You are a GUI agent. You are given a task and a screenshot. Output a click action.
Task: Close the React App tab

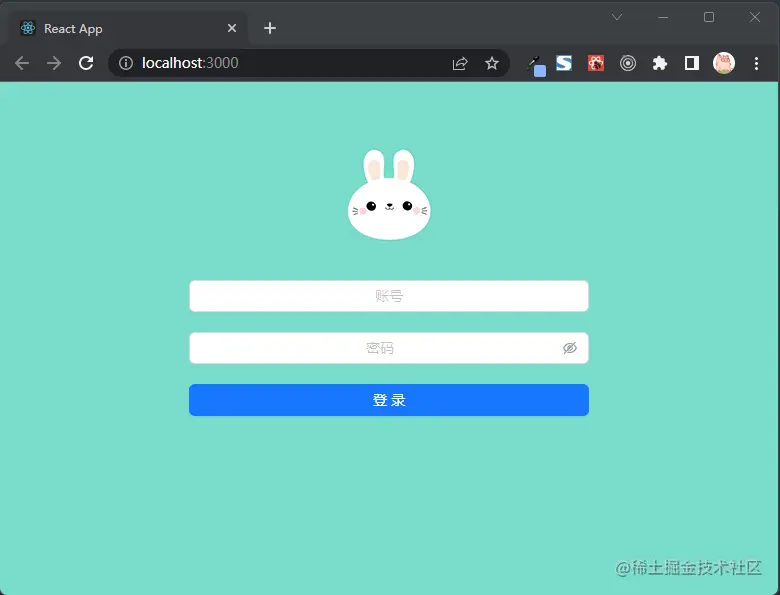click(232, 28)
